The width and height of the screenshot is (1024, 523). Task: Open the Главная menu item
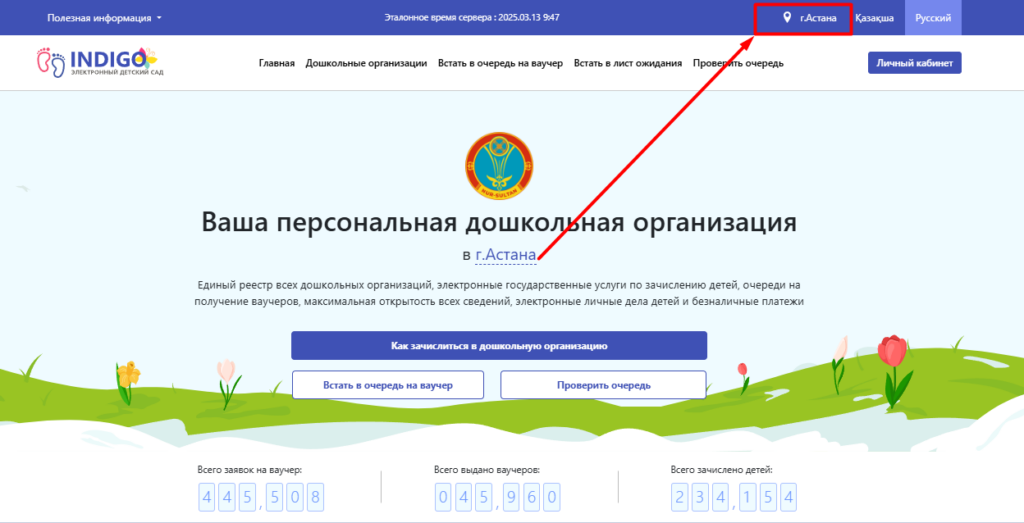click(x=276, y=63)
